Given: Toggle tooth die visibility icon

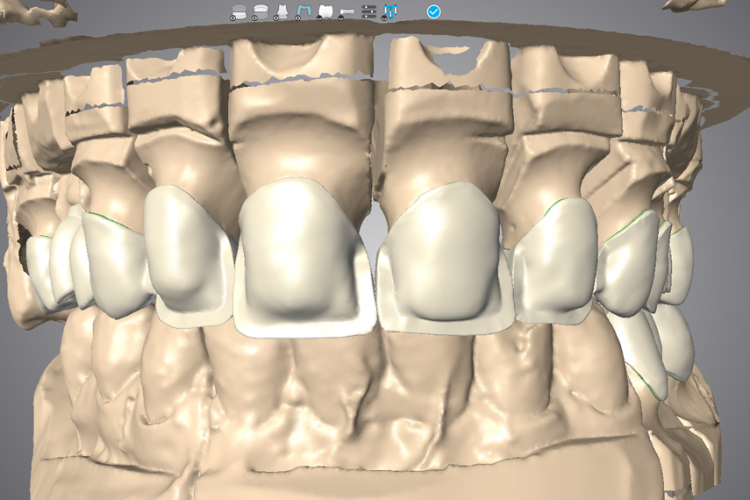Looking at the screenshot, I should point(282,11).
